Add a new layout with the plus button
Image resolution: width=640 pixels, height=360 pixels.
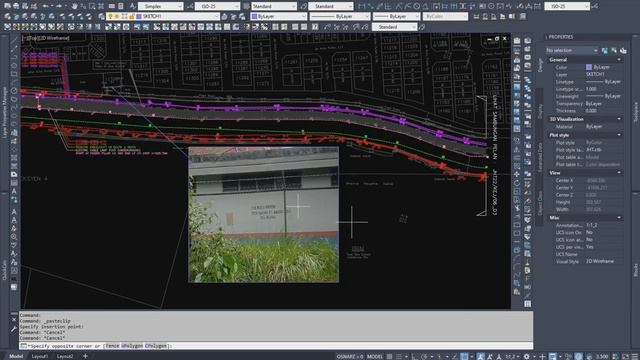(85, 356)
